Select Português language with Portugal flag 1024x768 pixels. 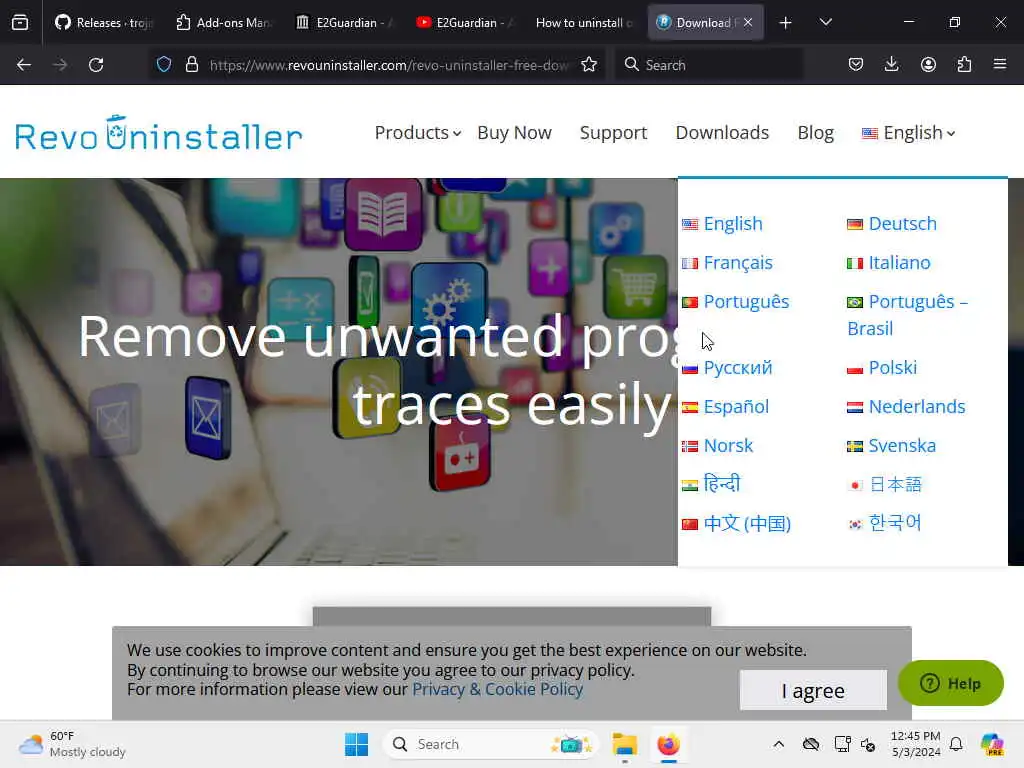[x=736, y=302]
